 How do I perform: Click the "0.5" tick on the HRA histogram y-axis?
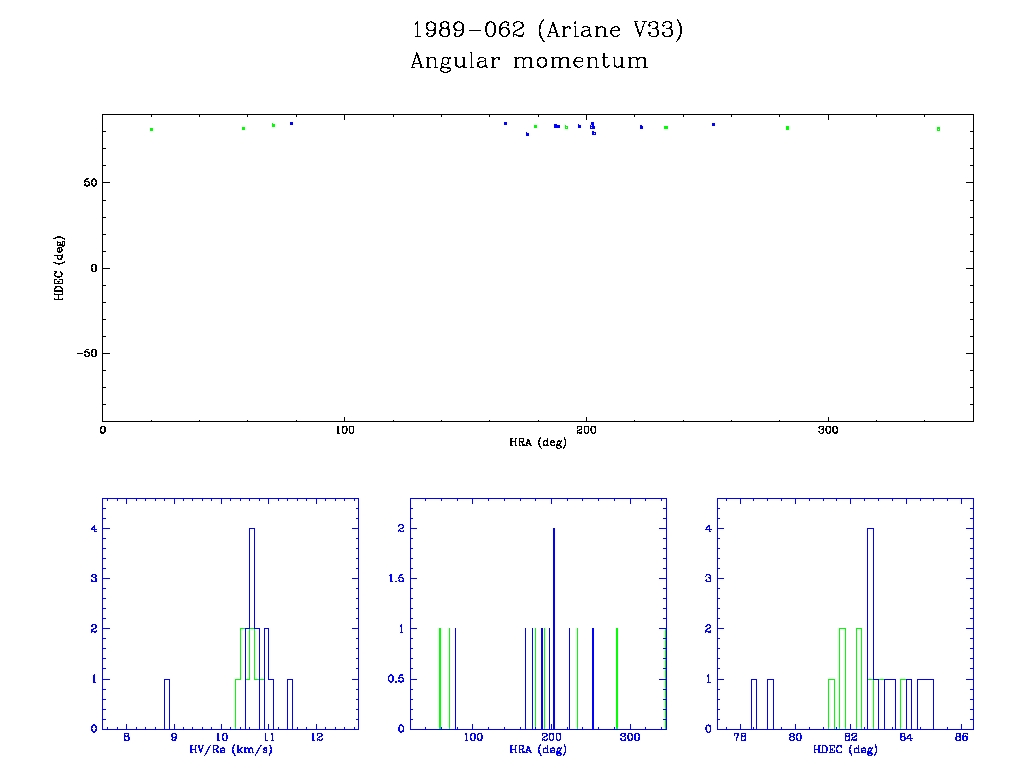396,679
